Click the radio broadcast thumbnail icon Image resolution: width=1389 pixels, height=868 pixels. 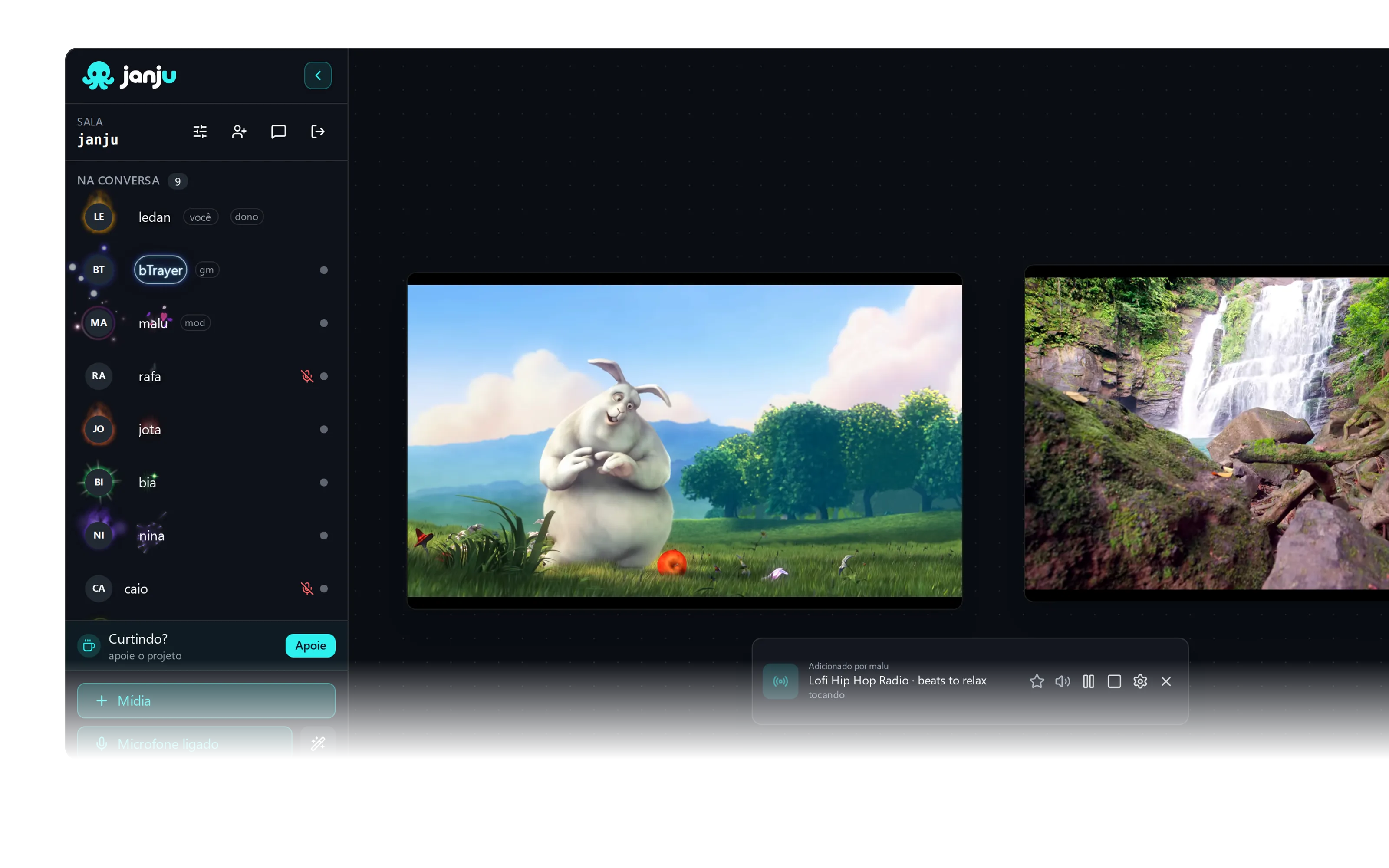click(780, 681)
